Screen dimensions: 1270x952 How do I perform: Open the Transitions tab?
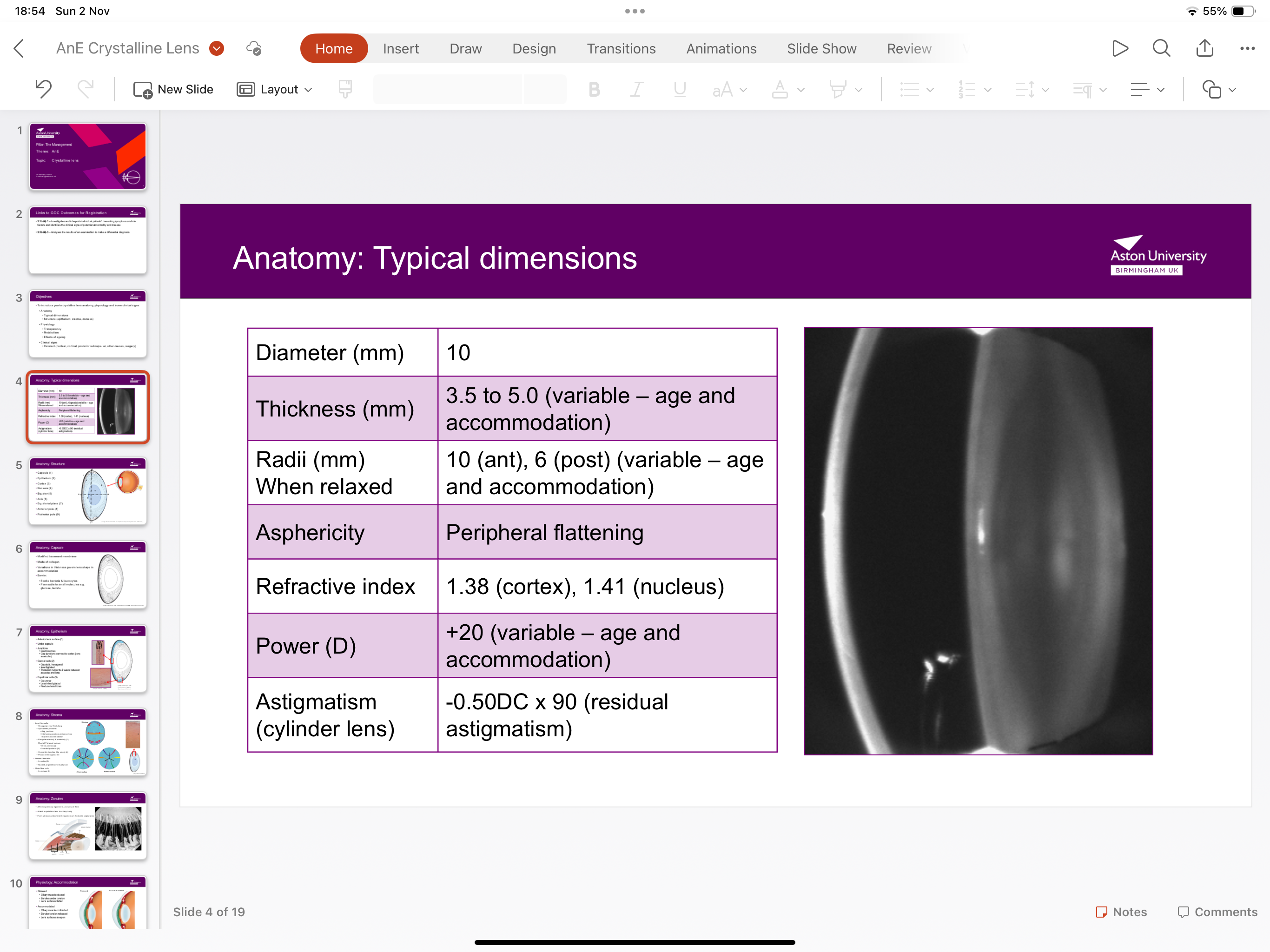621,49
